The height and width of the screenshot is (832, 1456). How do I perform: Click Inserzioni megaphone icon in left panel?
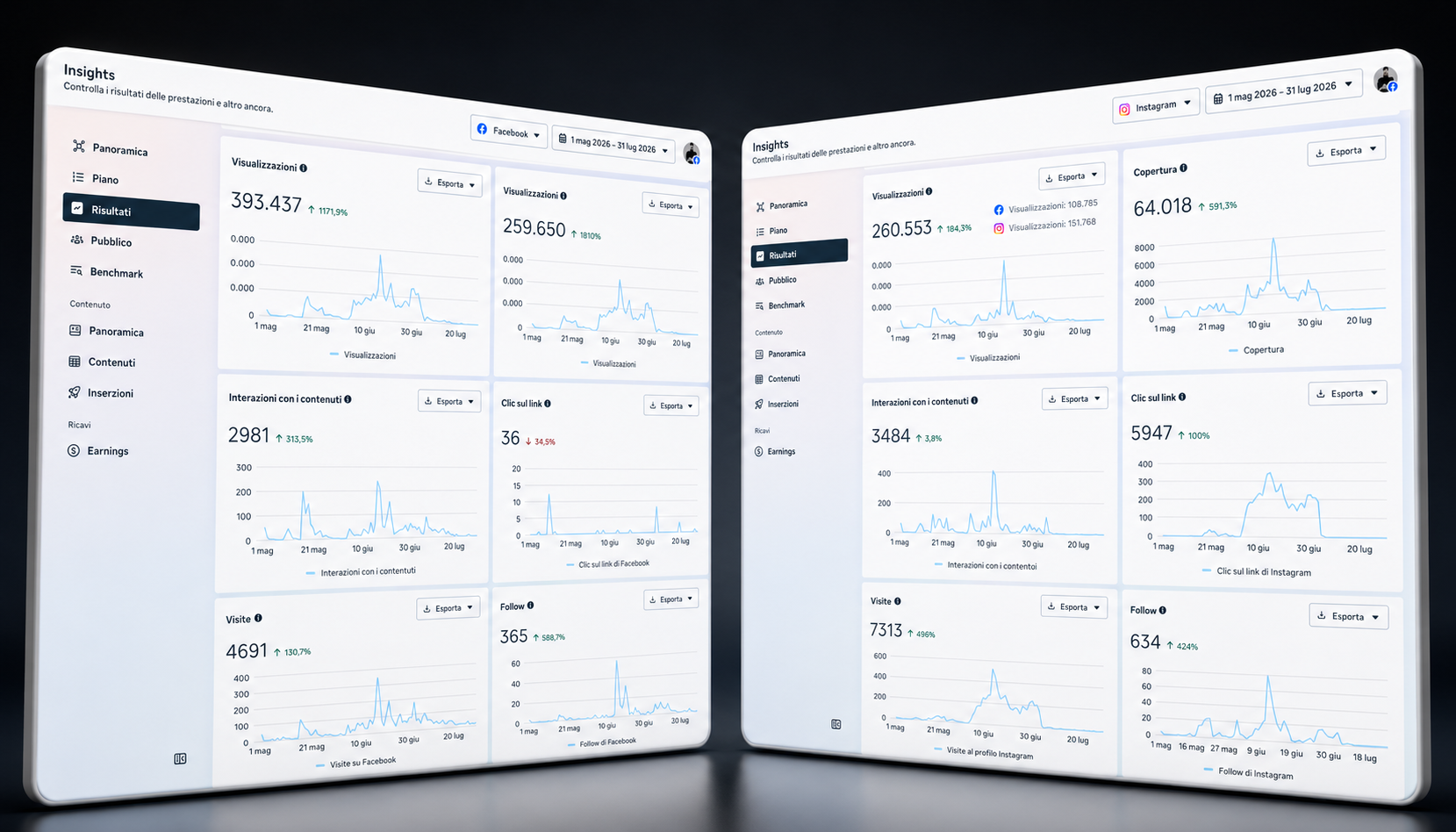tap(75, 392)
